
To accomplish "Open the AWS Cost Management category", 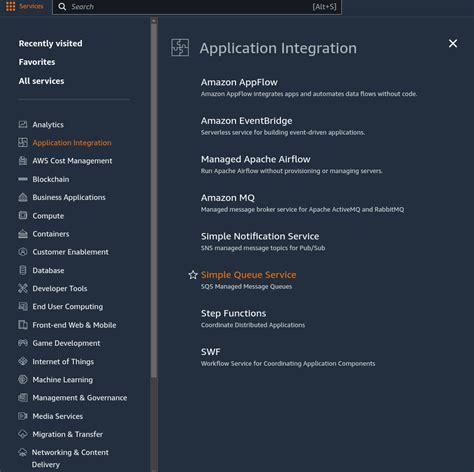I will click(72, 161).
